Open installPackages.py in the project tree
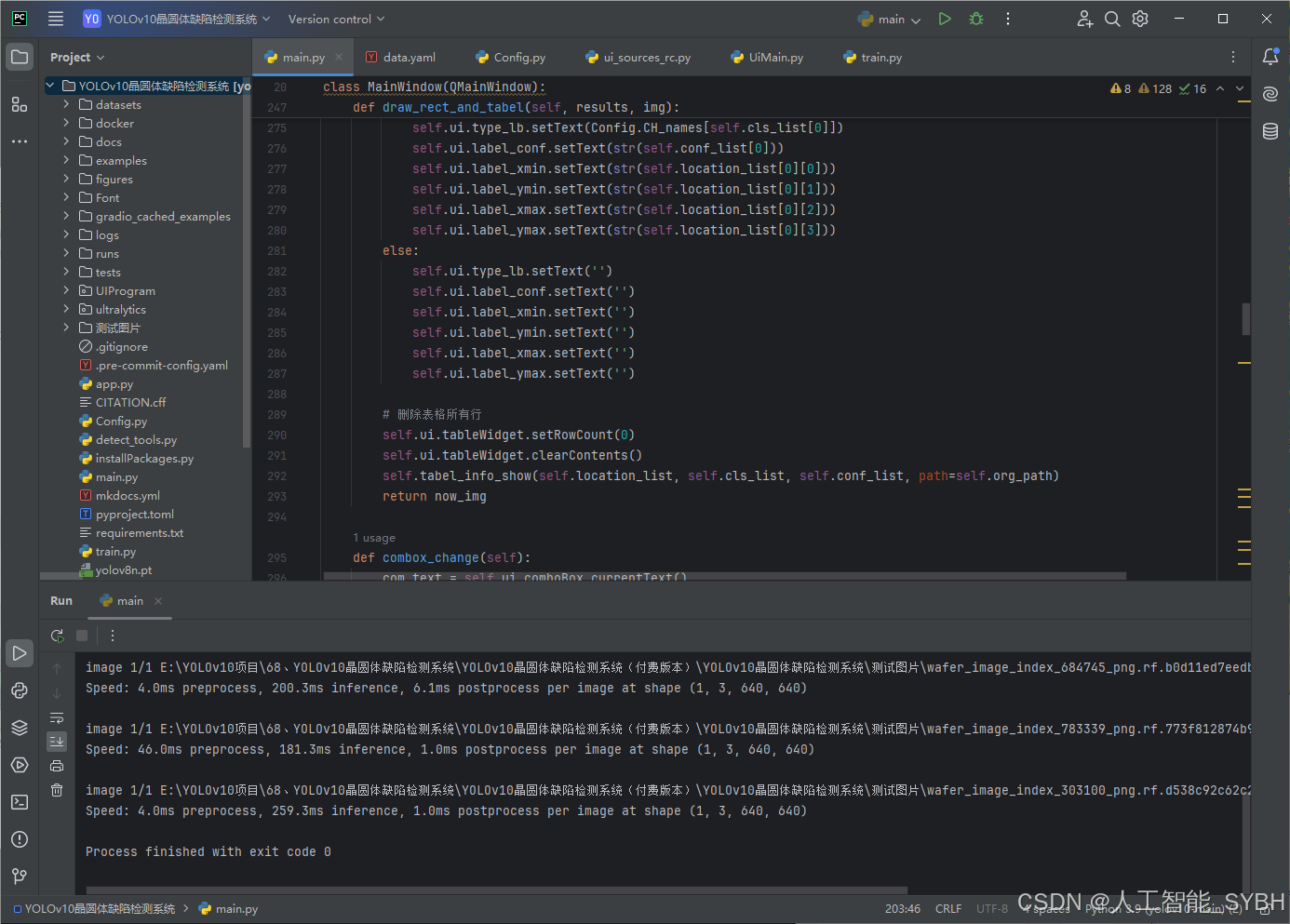Screen dimensions: 1290x924 click(x=144, y=458)
